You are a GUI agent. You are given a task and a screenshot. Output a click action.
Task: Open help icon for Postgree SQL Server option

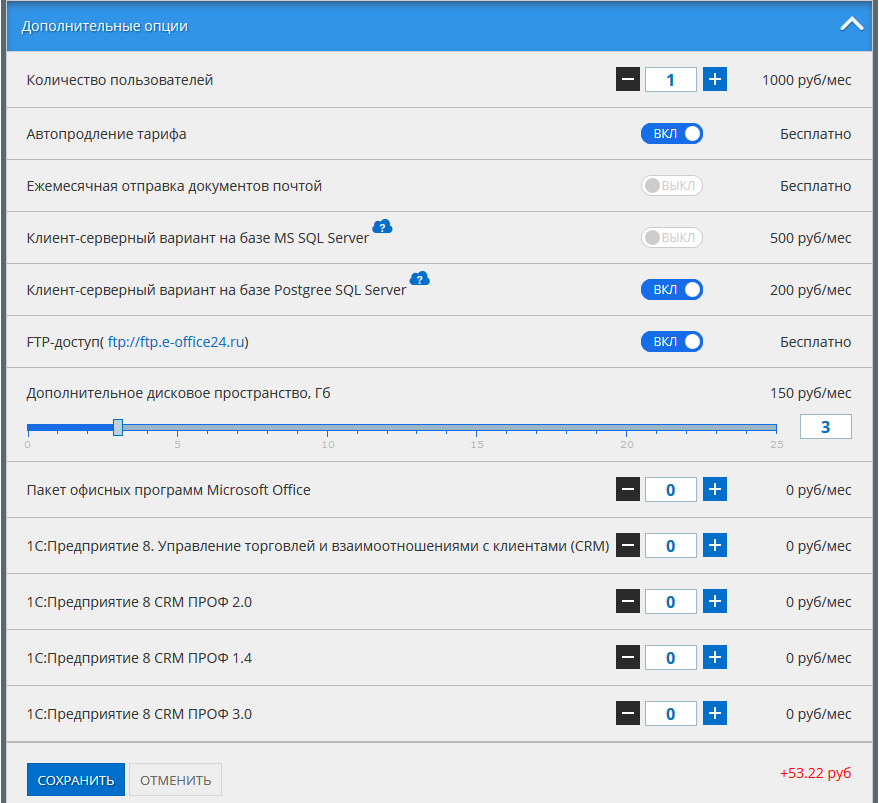coord(419,278)
